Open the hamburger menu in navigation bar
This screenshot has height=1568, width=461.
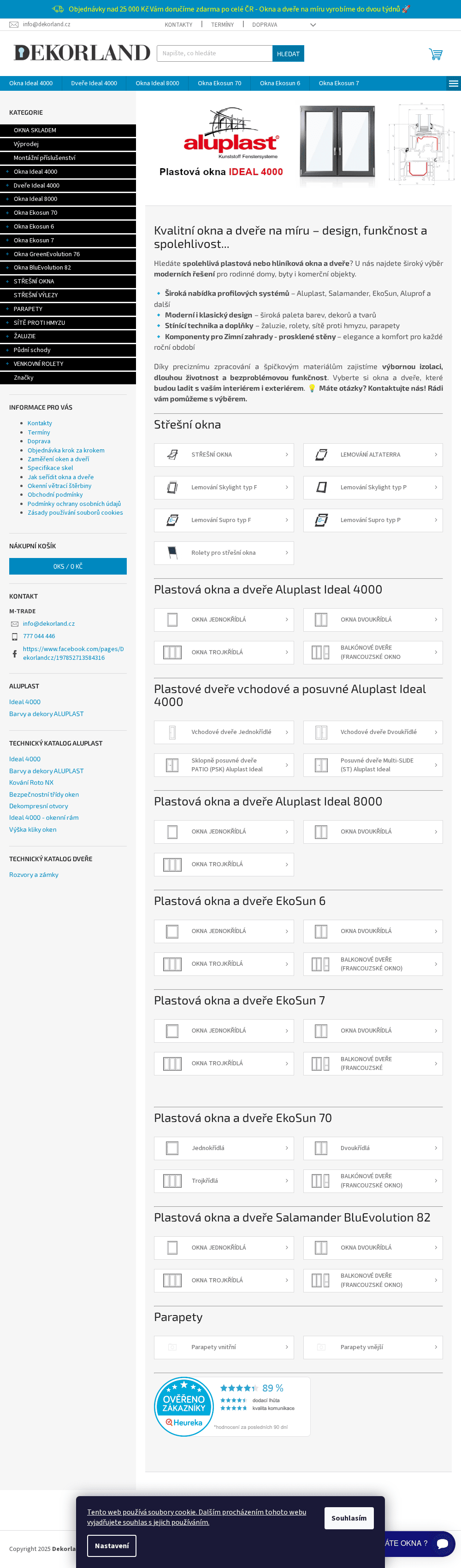point(453,83)
